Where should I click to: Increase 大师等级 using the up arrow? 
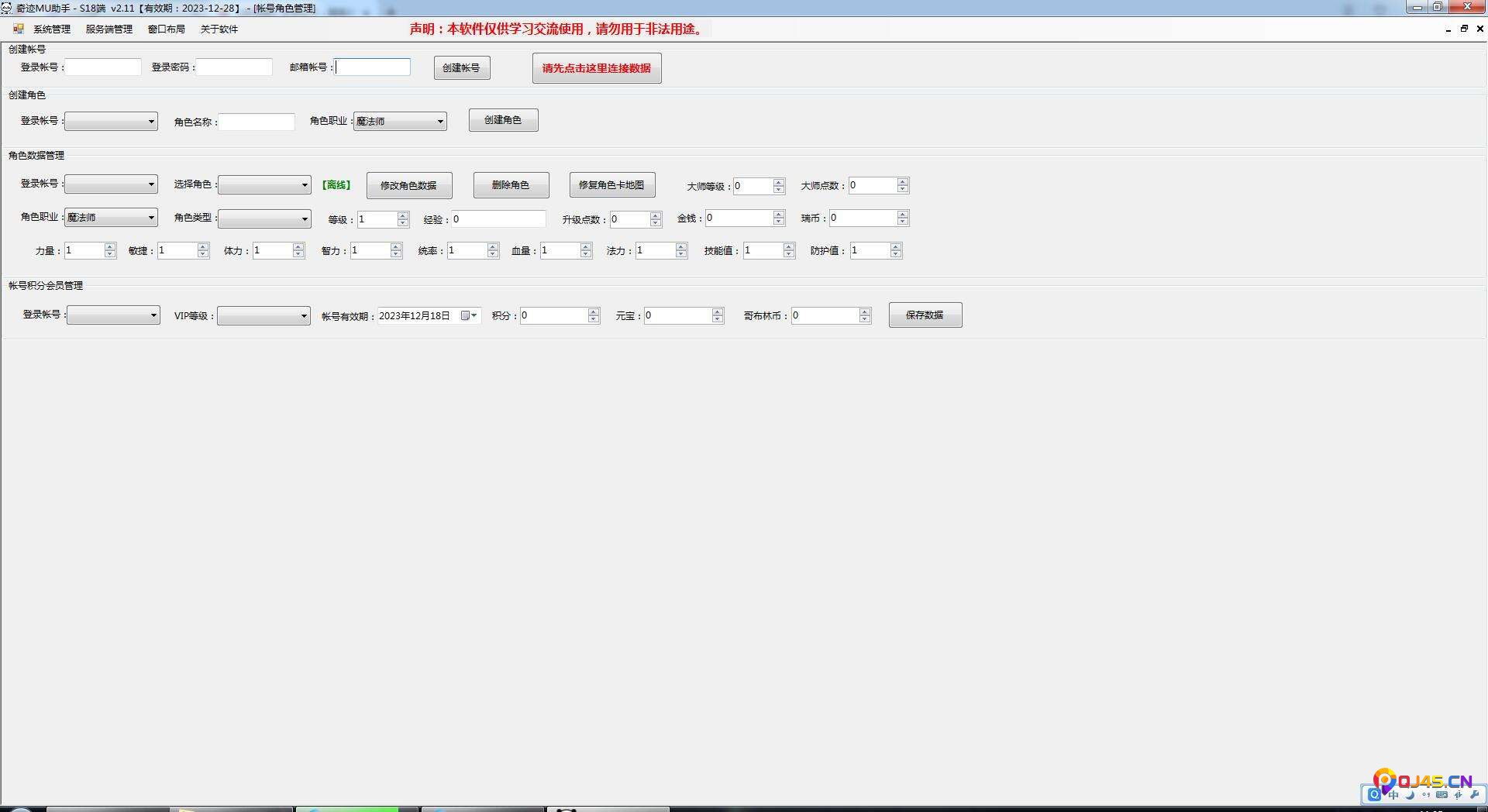point(779,182)
